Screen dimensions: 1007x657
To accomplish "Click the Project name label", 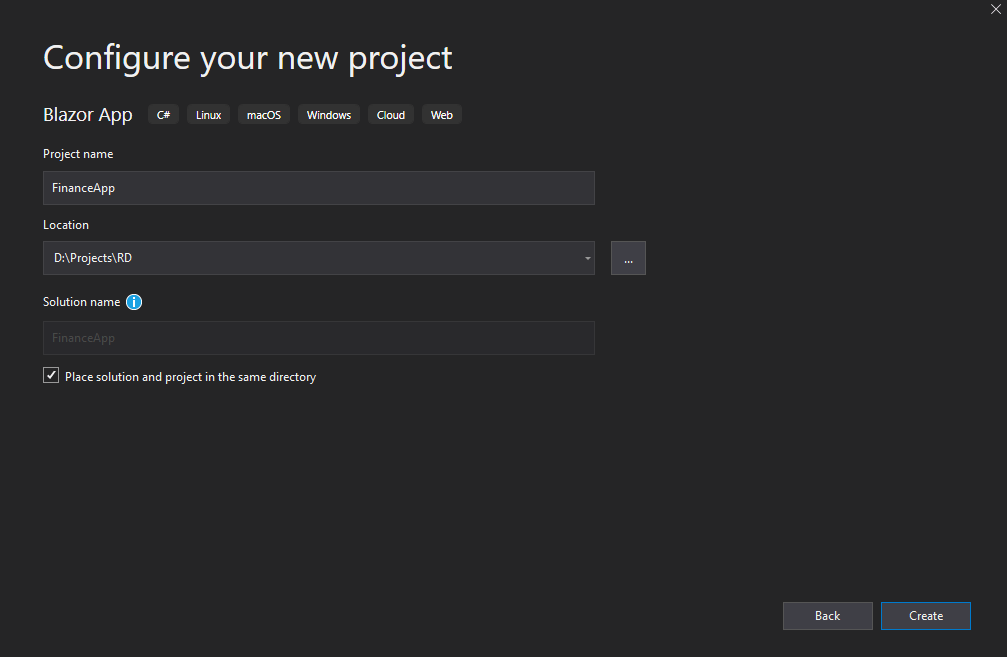I will pos(78,154).
